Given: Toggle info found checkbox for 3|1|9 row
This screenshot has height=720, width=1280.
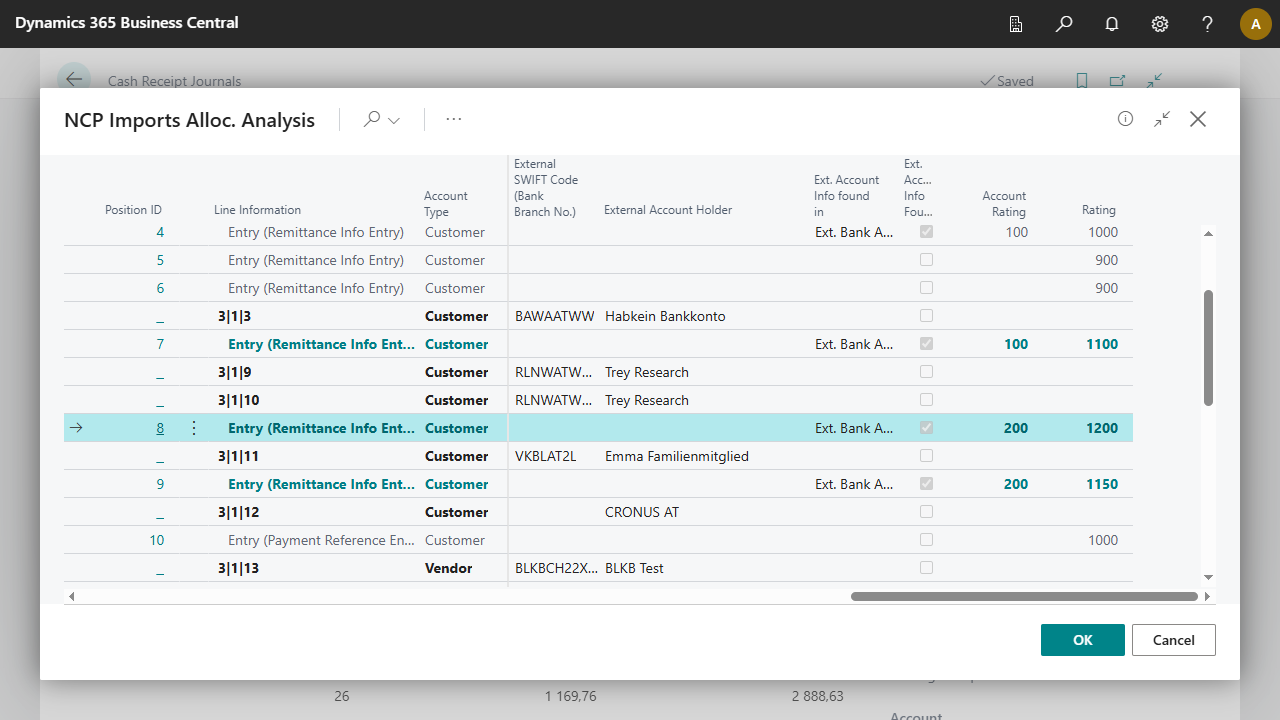Looking at the screenshot, I should point(926,372).
